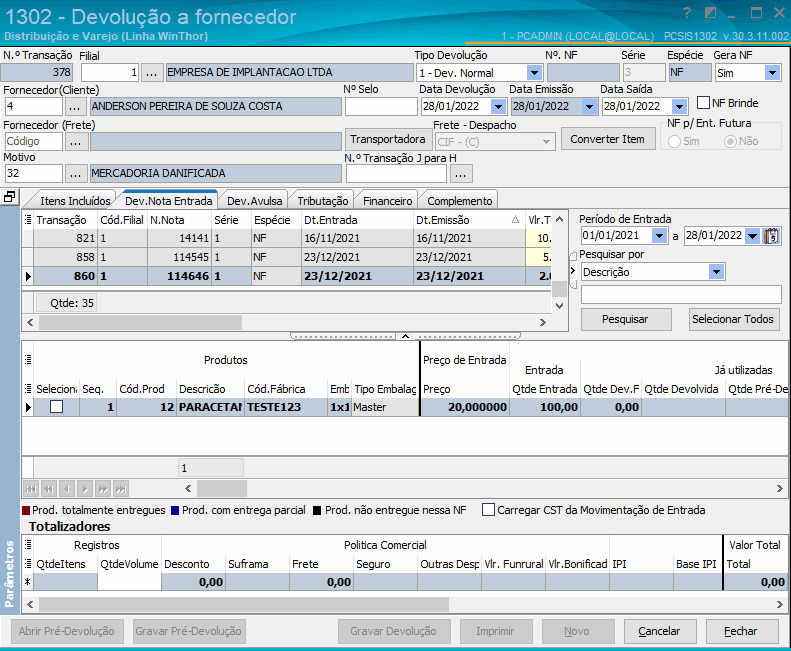
Task: Click the Transportadora button
Action: pos(387,139)
